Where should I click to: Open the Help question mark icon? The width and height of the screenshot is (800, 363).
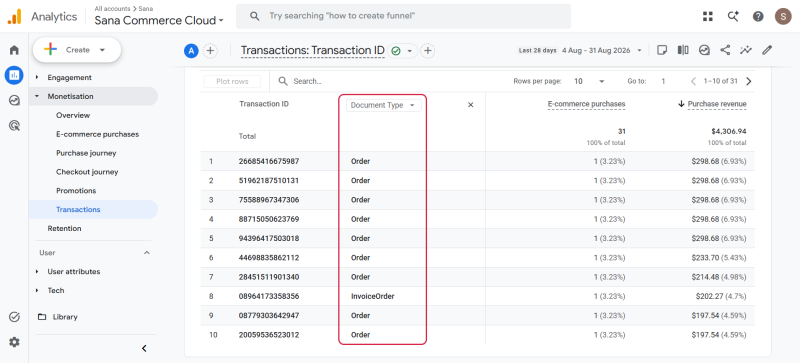click(758, 16)
